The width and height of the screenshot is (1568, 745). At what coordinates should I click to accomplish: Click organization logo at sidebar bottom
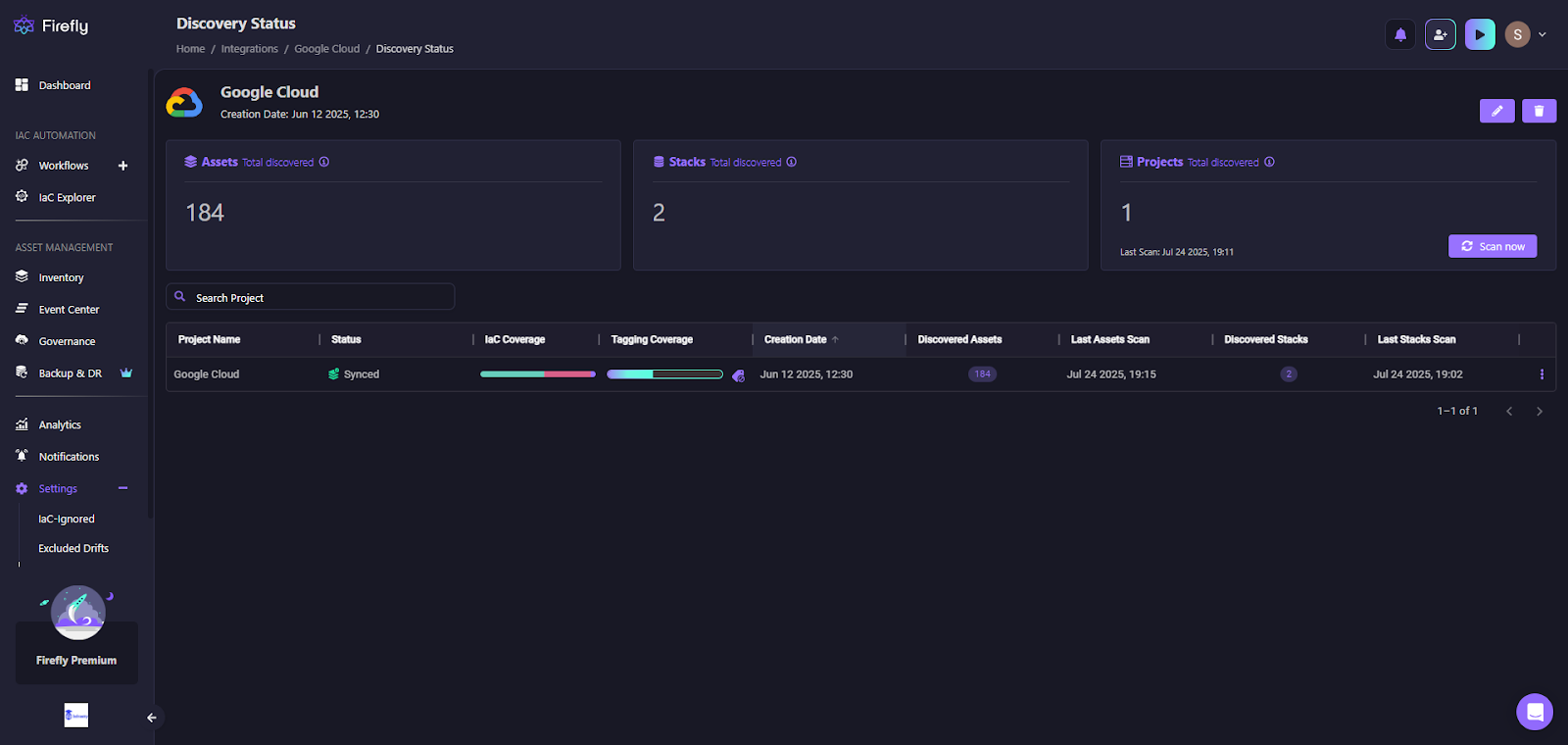pyautogui.click(x=76, y=716)
